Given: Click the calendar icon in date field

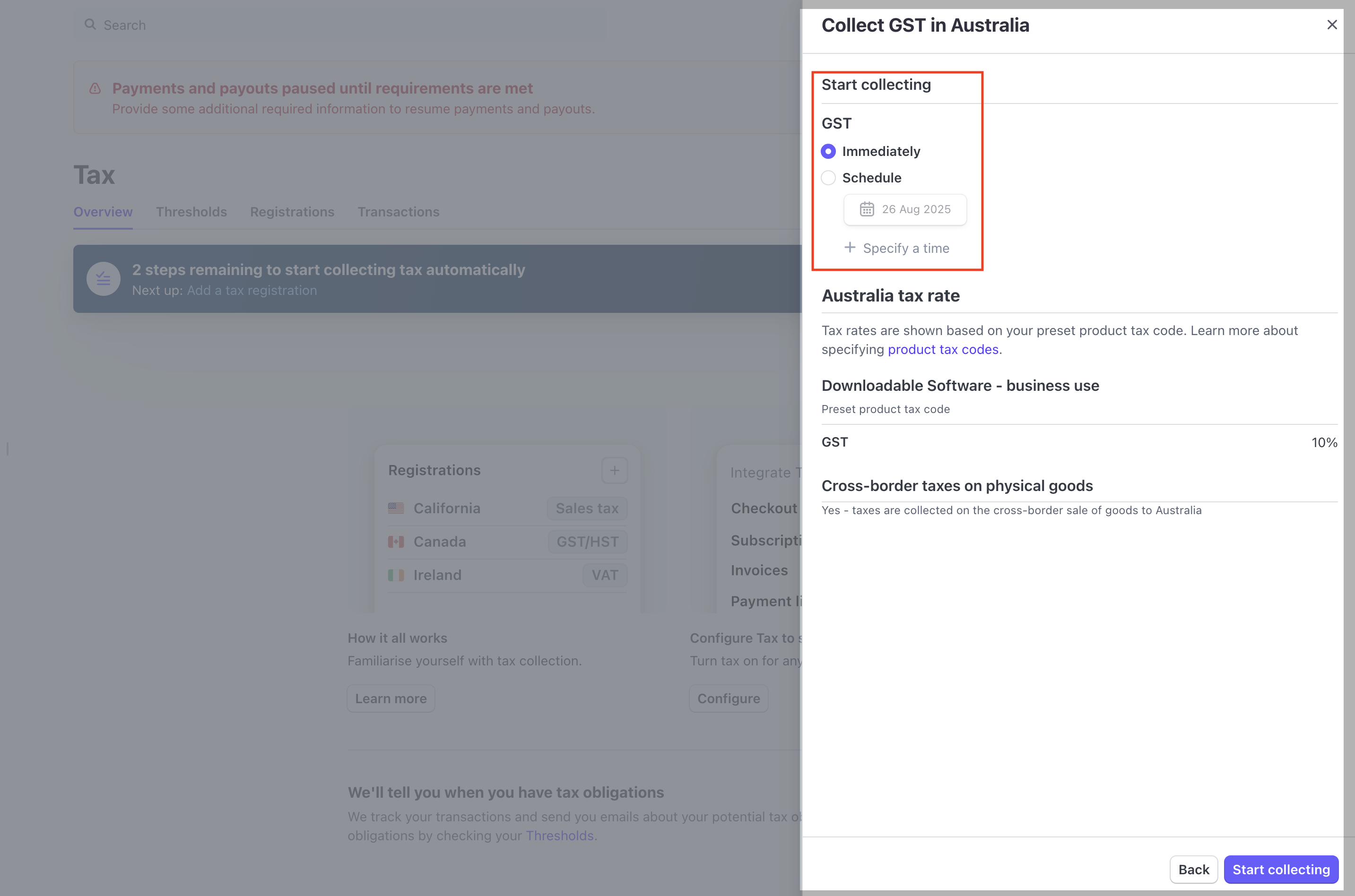Looking at the screenshot, I should point(867,209).
